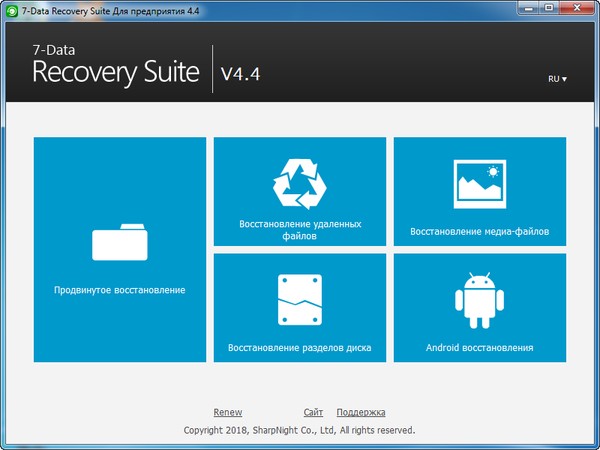
Task: Click the V4.4 version text
Action: (x=241, y=73)
